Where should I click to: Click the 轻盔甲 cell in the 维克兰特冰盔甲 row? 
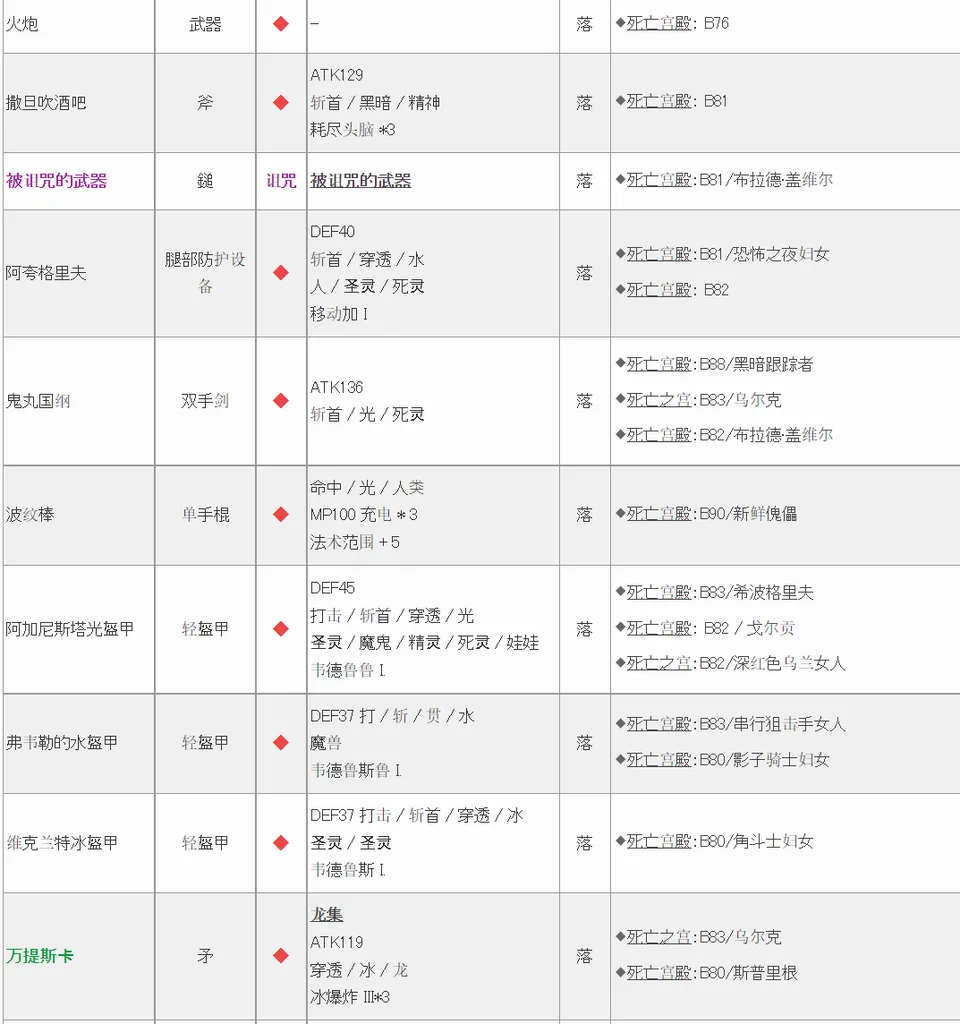(205, 843)
